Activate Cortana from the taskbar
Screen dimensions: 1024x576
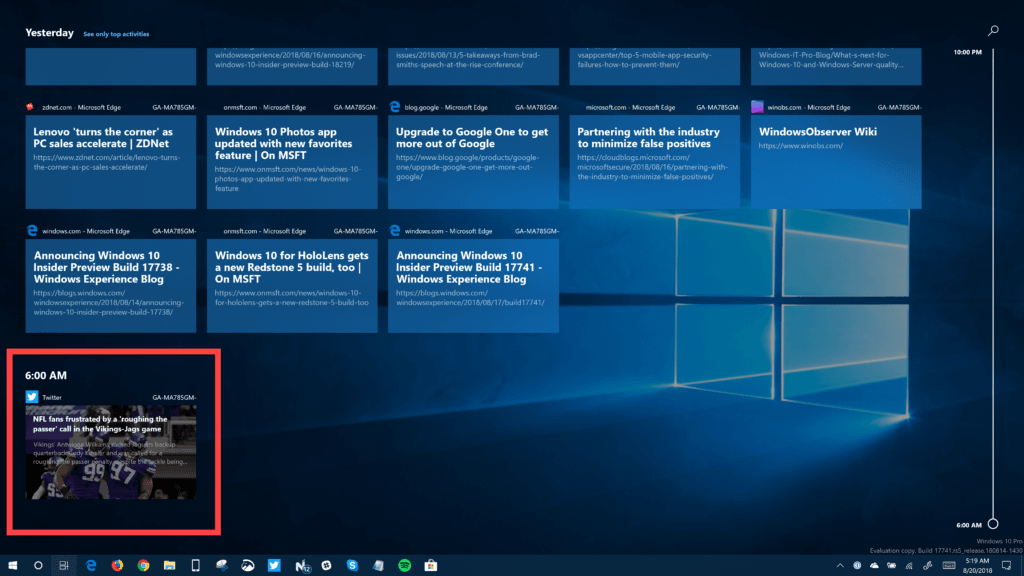[37, 565]
